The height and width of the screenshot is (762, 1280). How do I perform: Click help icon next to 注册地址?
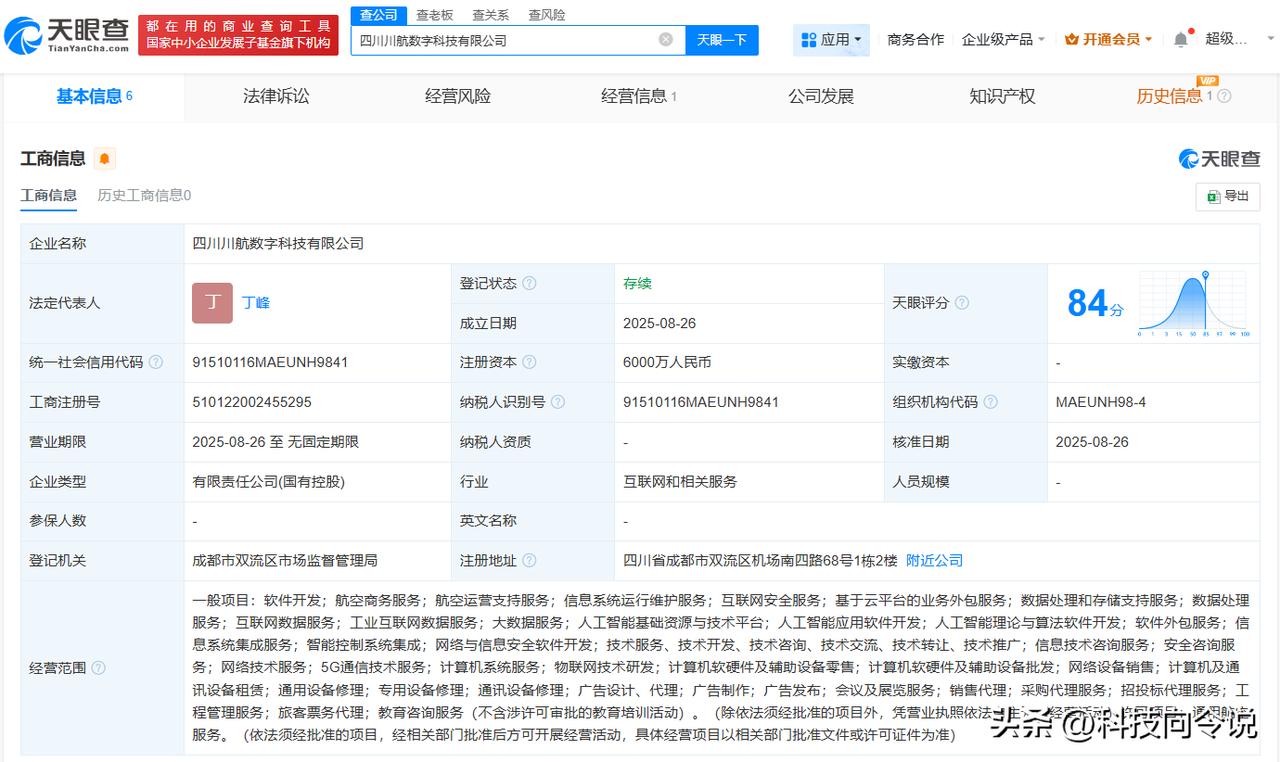(x=529, y=561)
